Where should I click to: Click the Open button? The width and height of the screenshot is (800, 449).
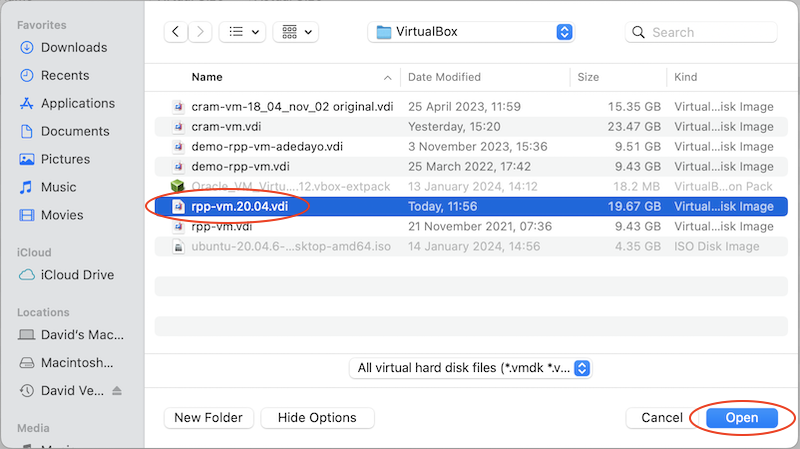(742, 418)
